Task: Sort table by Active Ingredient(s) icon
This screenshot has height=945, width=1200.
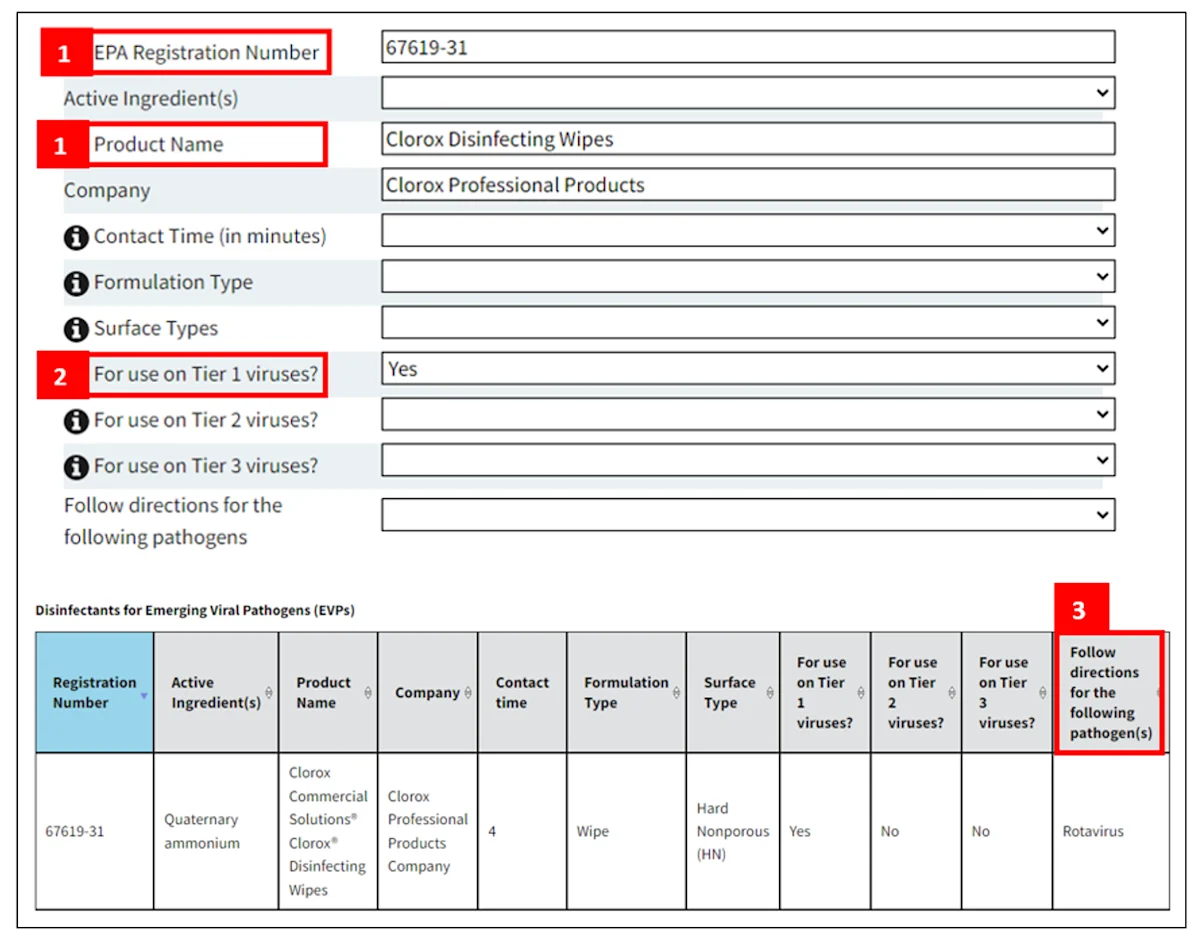Action: (x=270, y=693)
